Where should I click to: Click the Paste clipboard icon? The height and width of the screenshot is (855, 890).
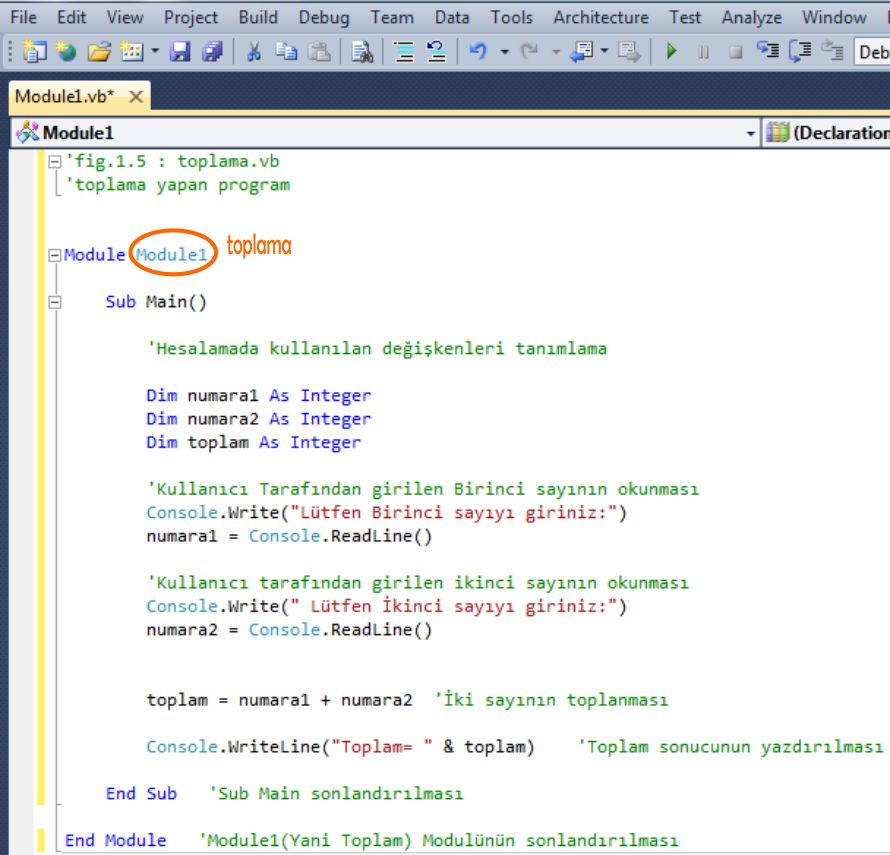coord(319,52)
